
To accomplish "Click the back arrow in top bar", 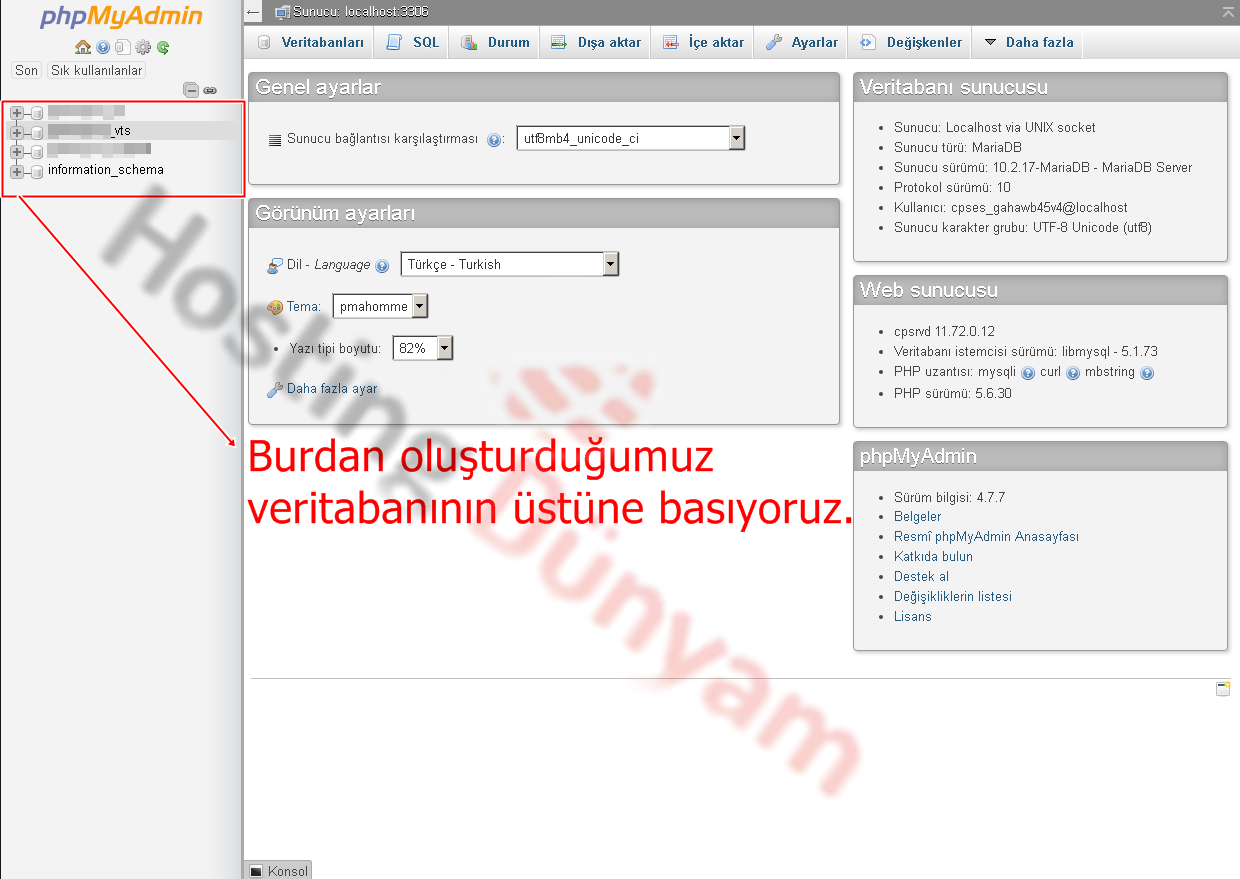I will pos(253,12).
